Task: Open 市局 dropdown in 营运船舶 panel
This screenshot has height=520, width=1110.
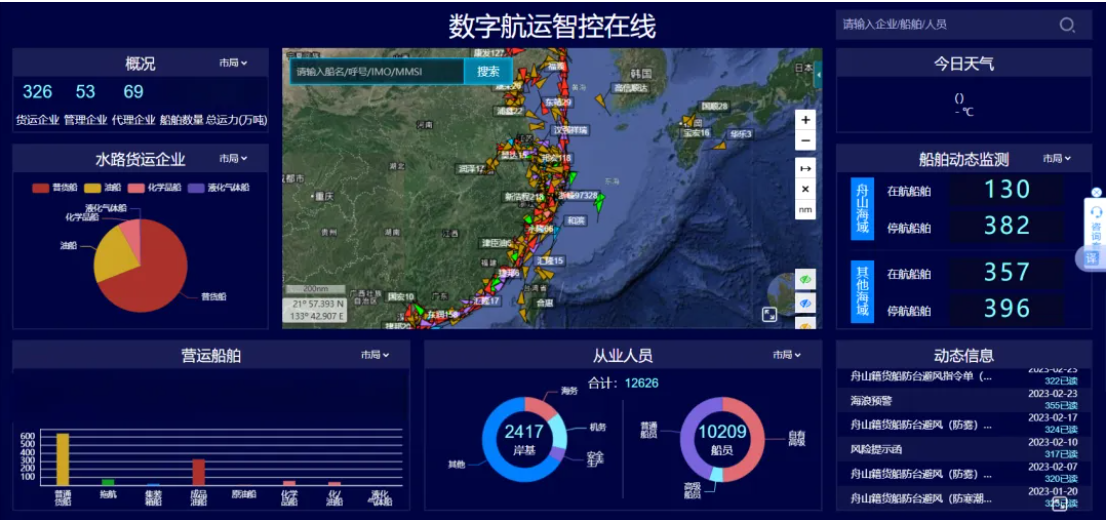Action: pyautogui.click(x=374, y=355)
